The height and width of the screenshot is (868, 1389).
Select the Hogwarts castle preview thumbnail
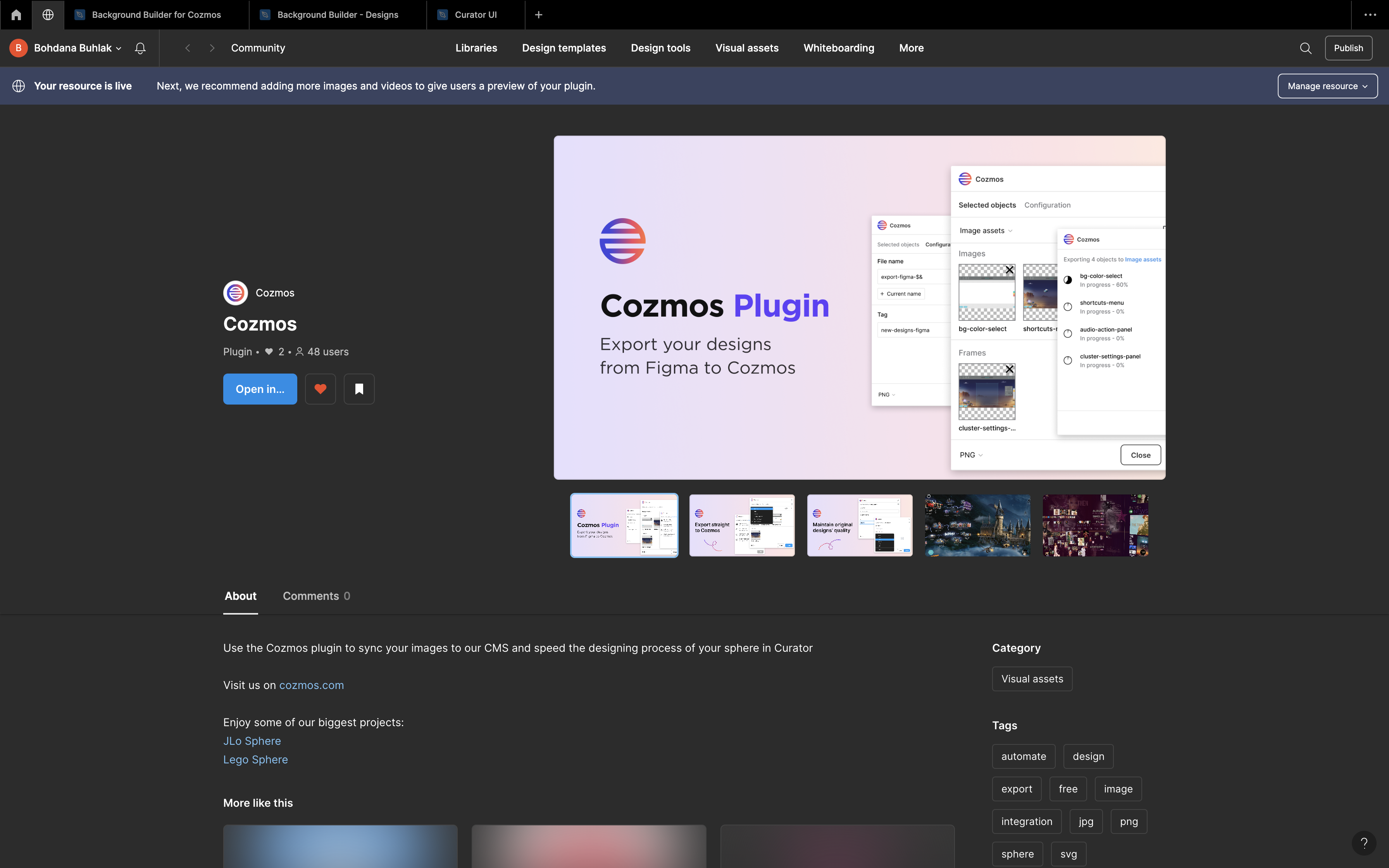coord(977,525)
